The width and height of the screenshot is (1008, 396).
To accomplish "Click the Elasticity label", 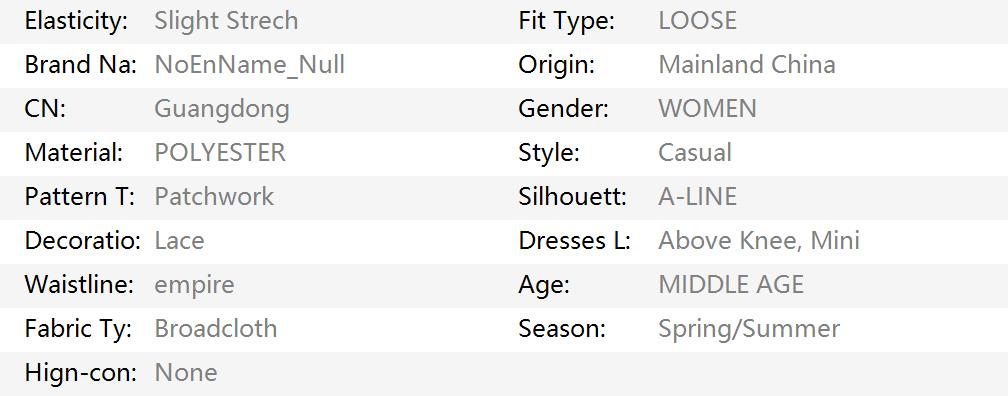I will click(76, 21).
